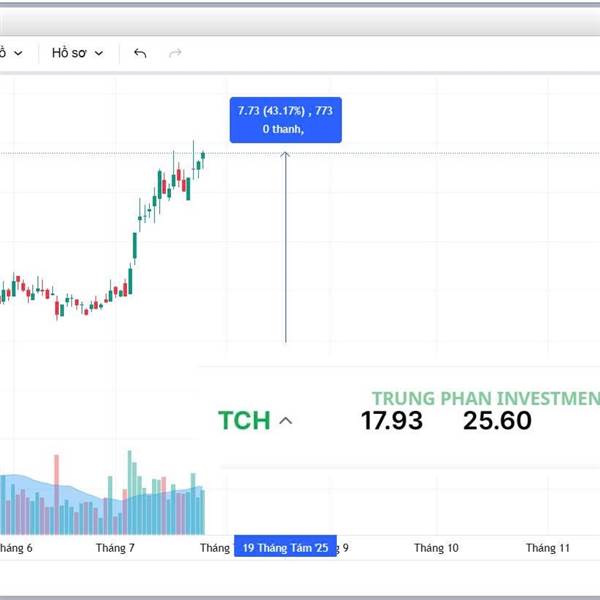Click the blue 7.73 (43.17%) measurement label
The width and height of the screenshot is (600, 600).
tap(285, 120)
